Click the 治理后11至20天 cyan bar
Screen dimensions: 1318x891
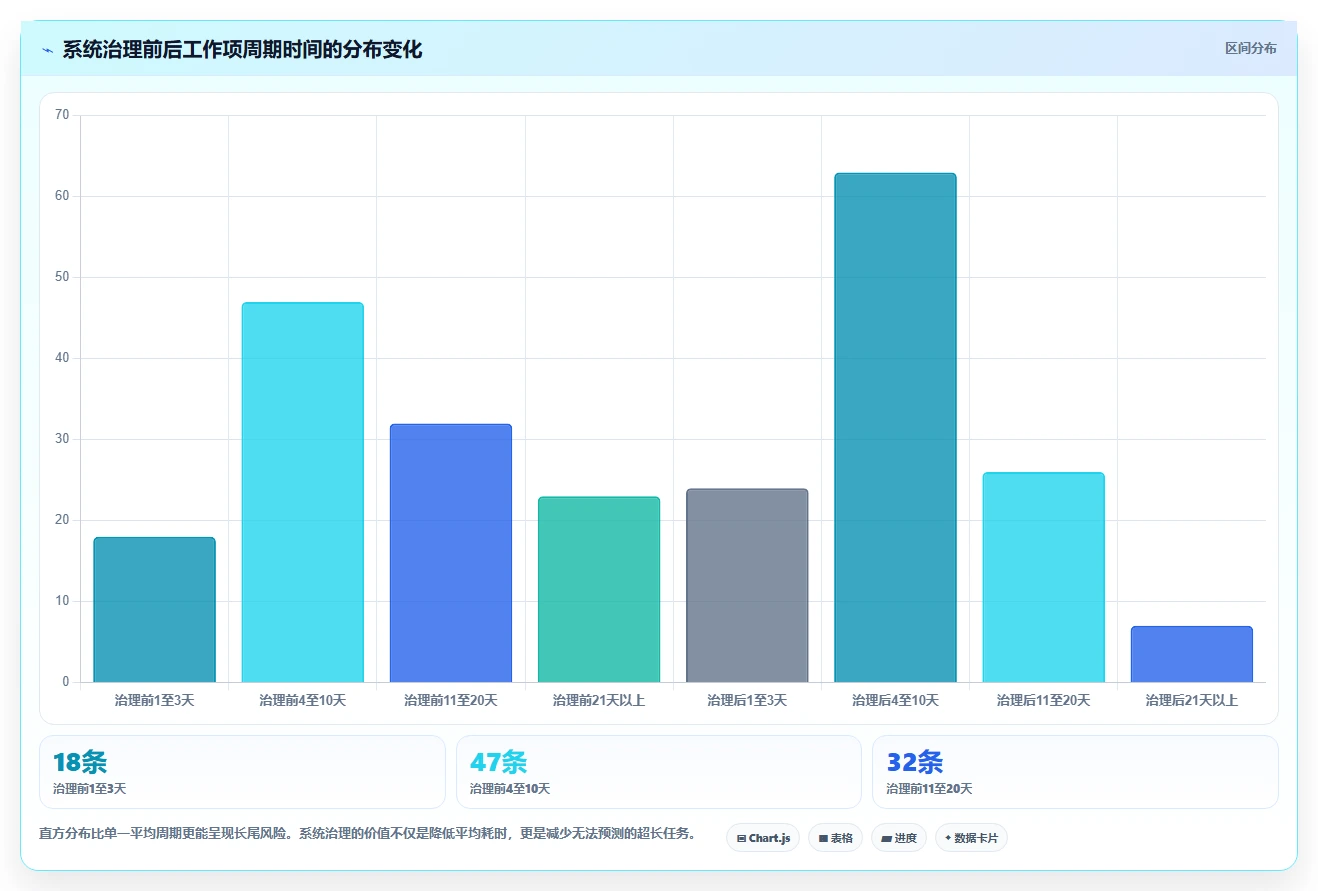[1044, 577]
